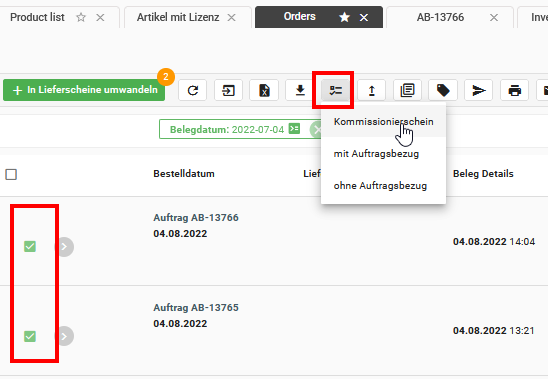Close the Orders tab
The image size is (548, 379).
(364, 17)
